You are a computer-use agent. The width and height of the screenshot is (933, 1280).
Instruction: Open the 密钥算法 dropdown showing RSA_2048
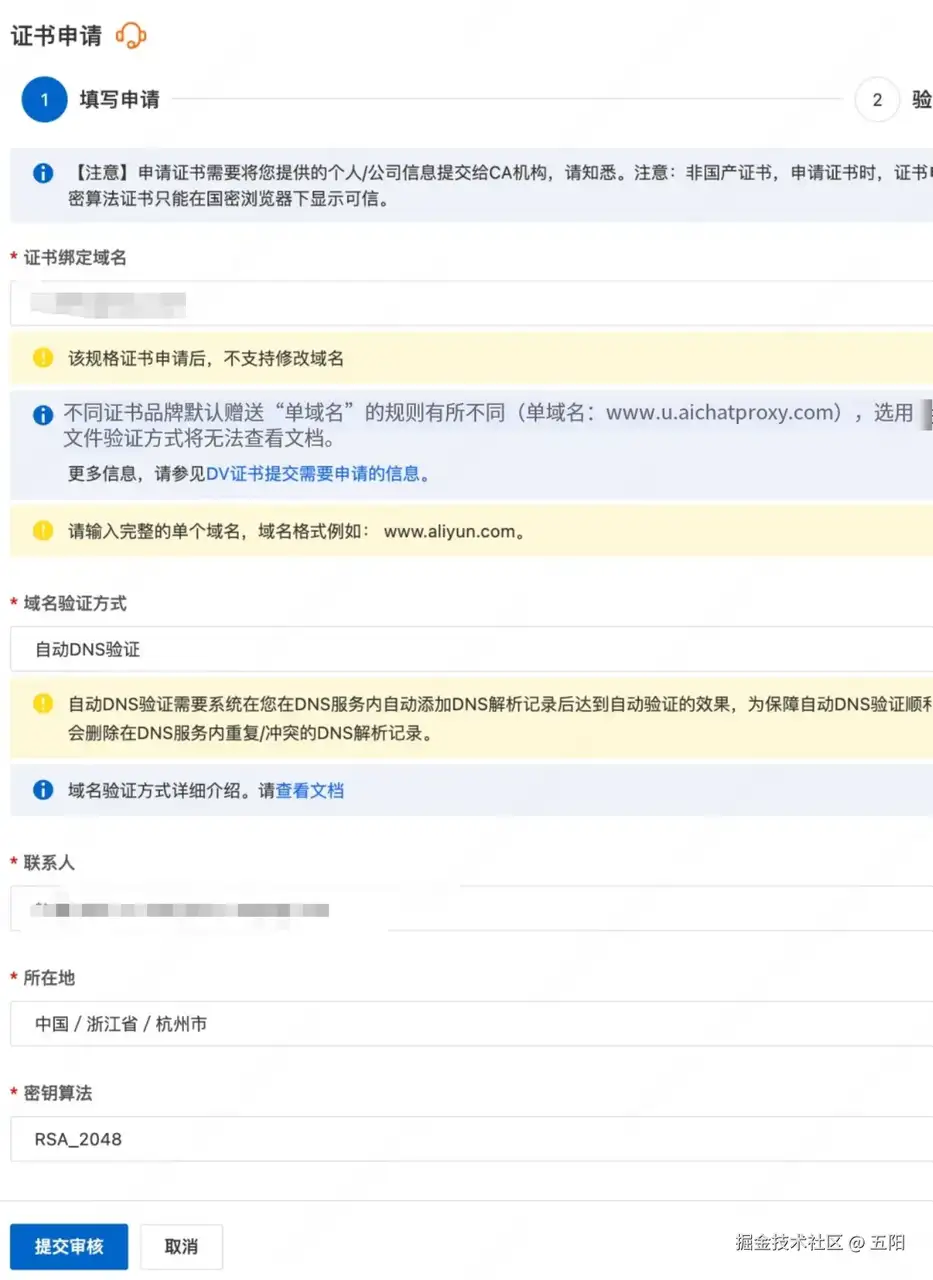(x=471, y=1139)
